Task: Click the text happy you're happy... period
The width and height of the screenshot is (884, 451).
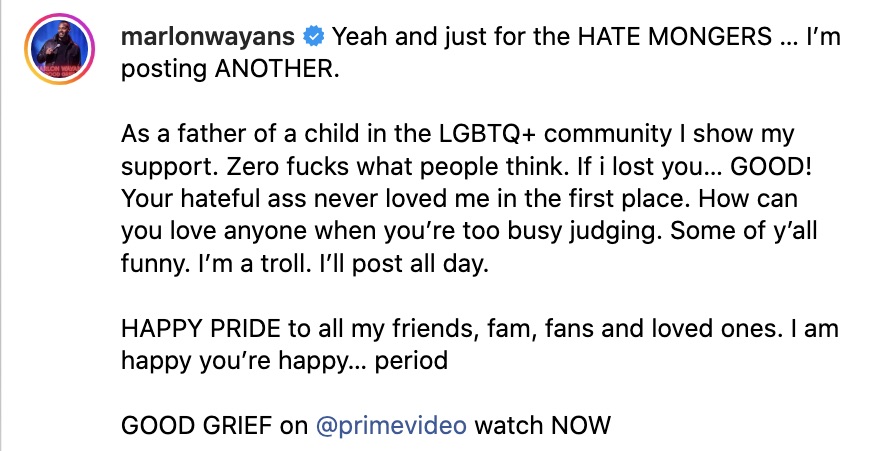Action: [284, 361]
